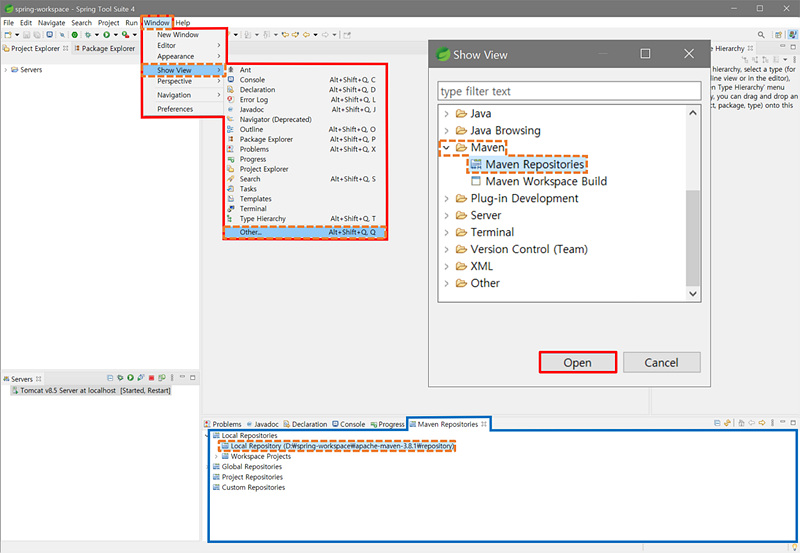This screenshot has width=800, height=553.
Task: Click the Show View list scrollbar down arrow
Action: click(x=693, y=293)
